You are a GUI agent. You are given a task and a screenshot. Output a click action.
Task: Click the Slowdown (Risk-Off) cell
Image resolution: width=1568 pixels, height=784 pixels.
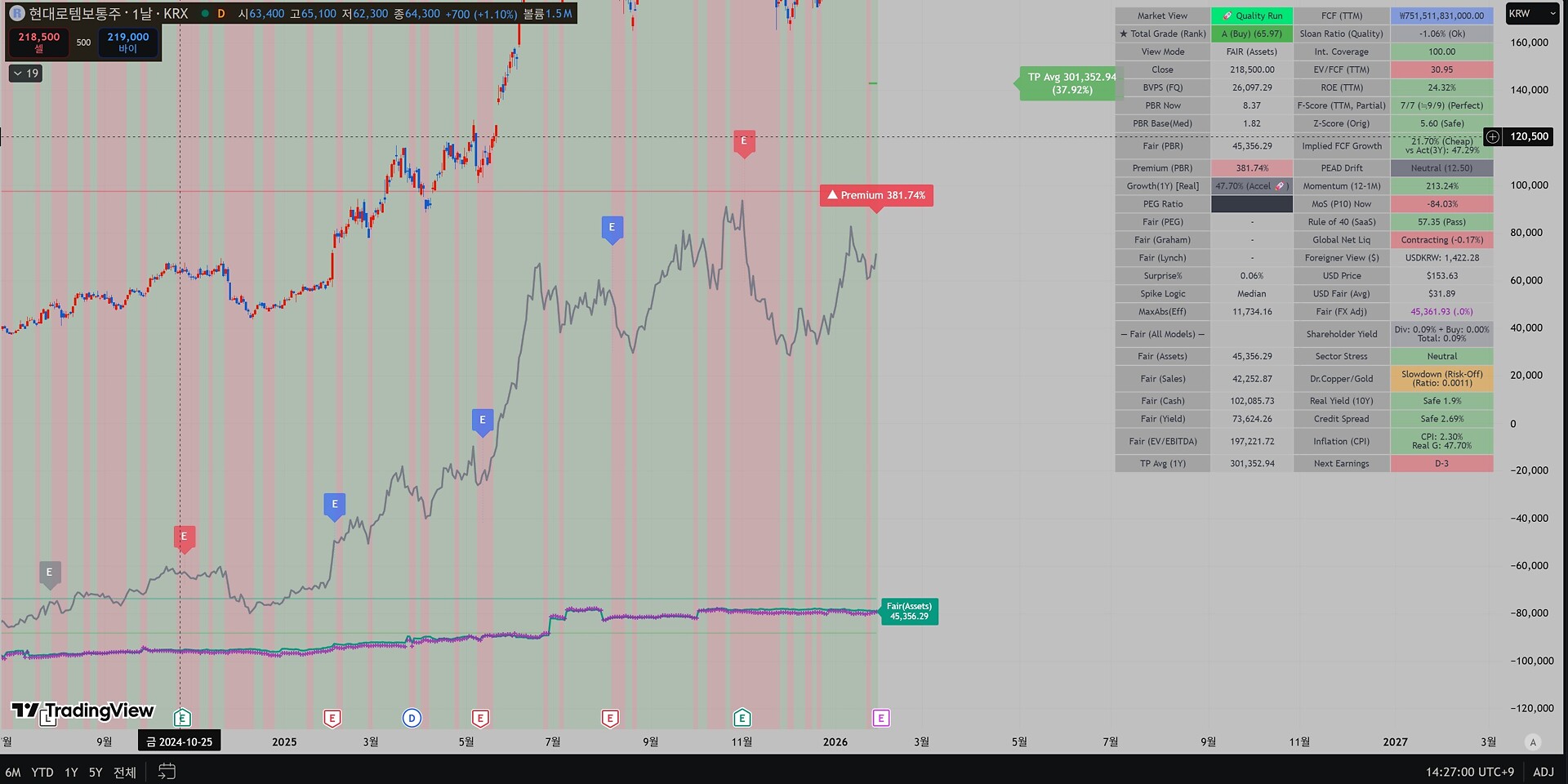point(1442,379)
